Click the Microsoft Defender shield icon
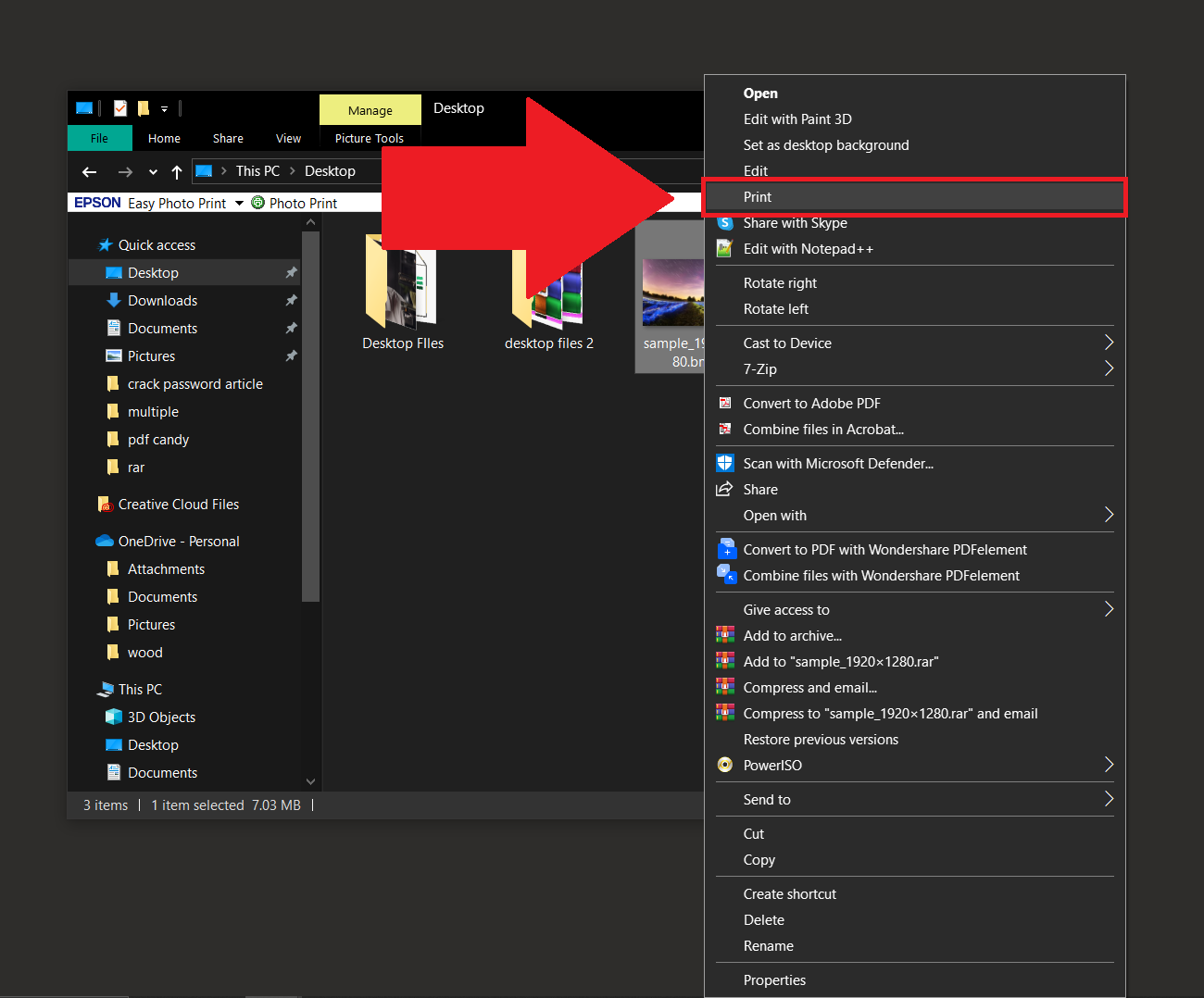The width and height of the screenshot is (1204, 998). [725, 462]
